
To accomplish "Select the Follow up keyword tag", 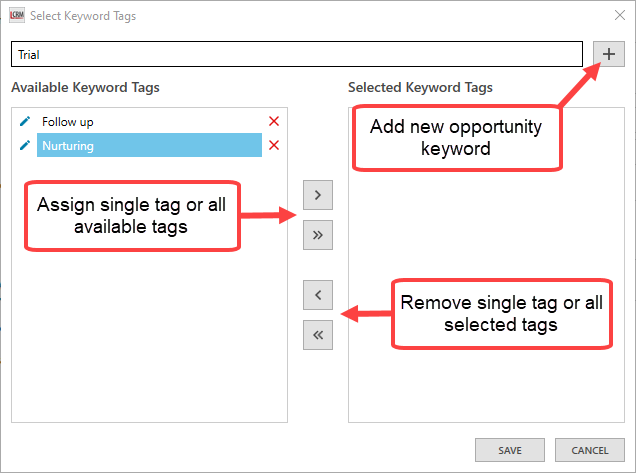I will 68,122.
